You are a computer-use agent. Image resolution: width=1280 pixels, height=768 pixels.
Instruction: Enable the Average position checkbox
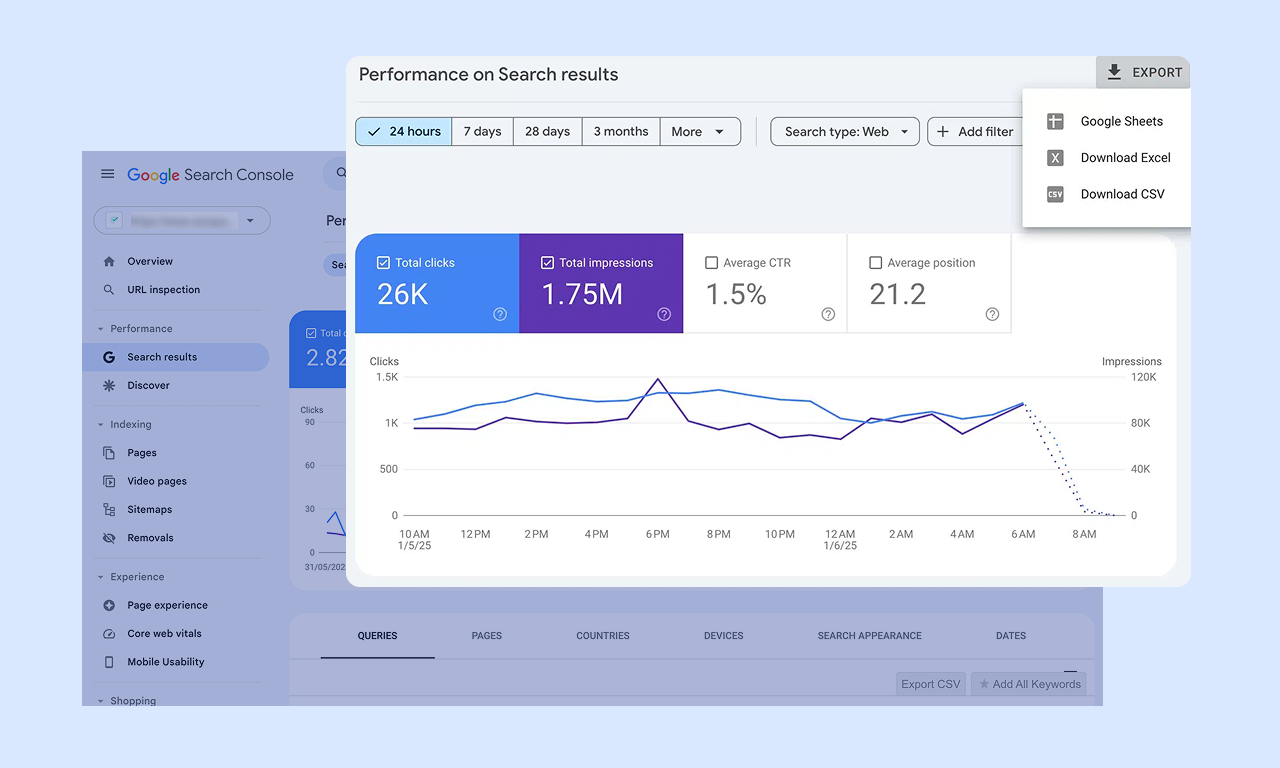tap(875, 263)
